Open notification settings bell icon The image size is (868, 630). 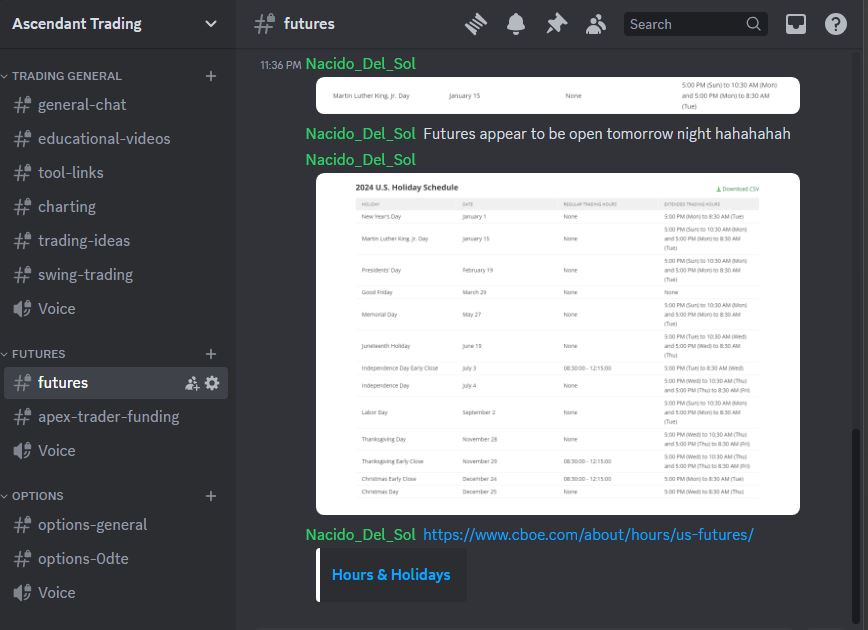click(516, 24)
